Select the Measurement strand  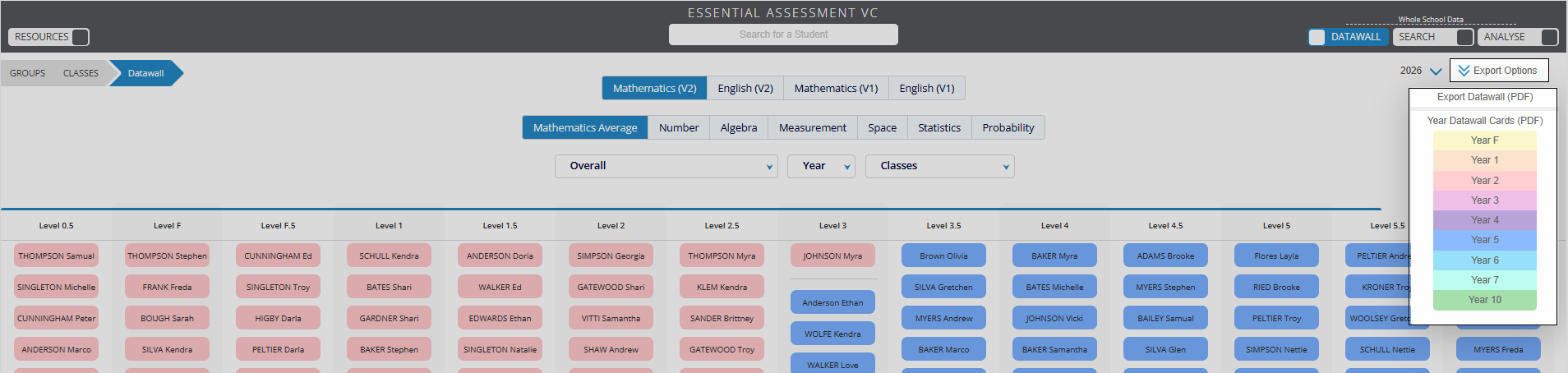pyautogui.click(x=813, y=127)
